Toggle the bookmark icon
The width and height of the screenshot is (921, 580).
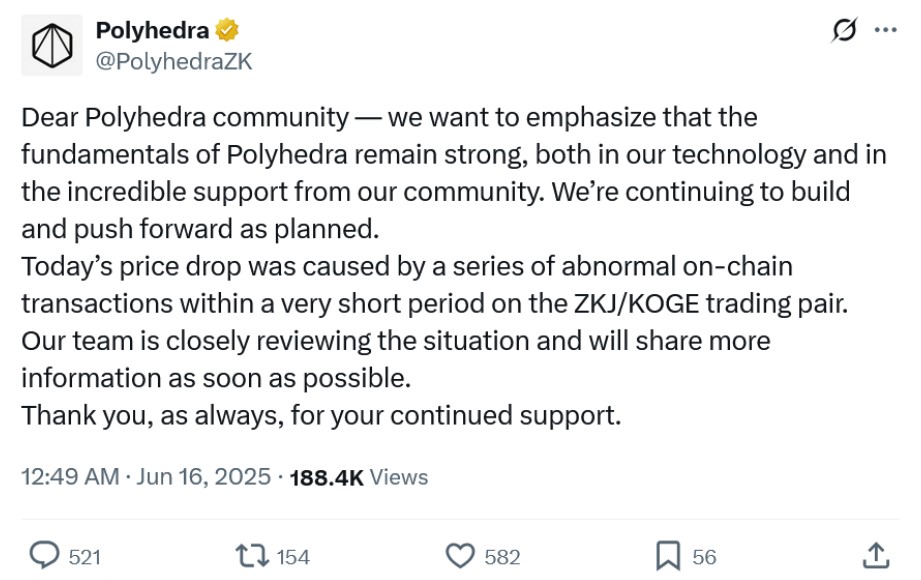click(x=668, y=556)
